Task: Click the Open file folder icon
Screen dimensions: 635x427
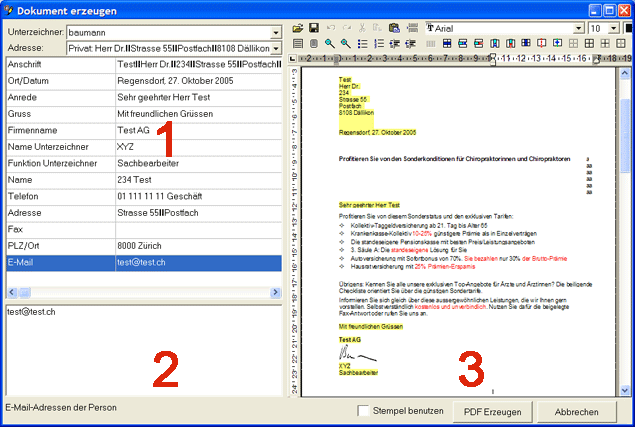Action: (297, 28)
